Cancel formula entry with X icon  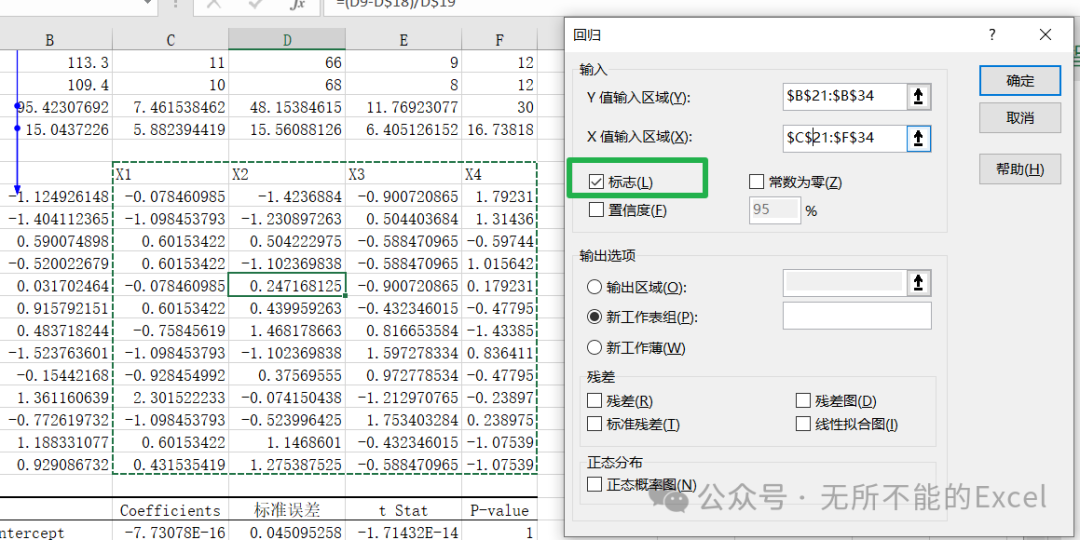(214, 3)
